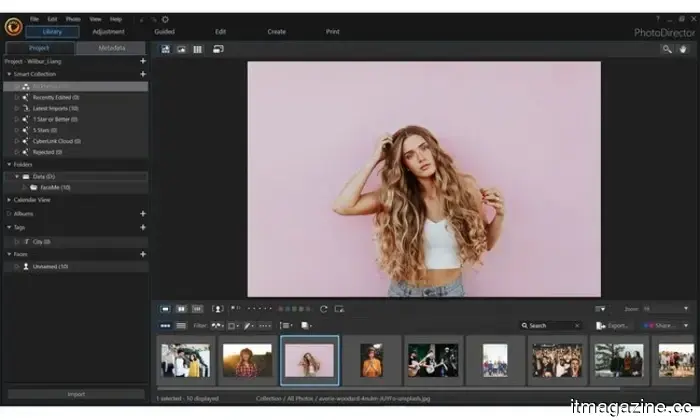
Task: Set star rating on the selected photo
Action: 259,308
